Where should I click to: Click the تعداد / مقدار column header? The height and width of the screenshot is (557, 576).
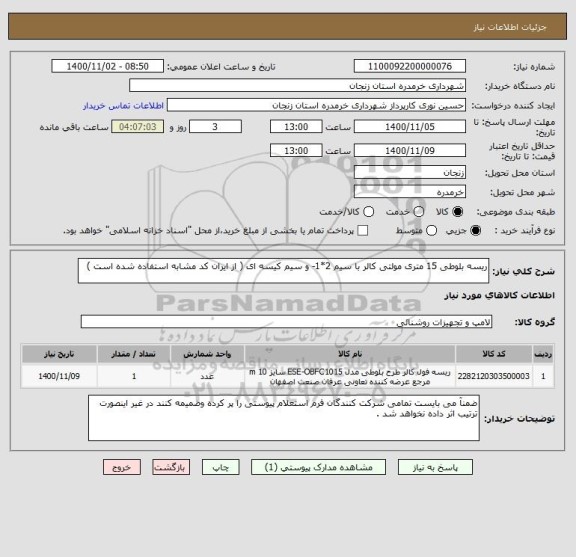point(134,354)
